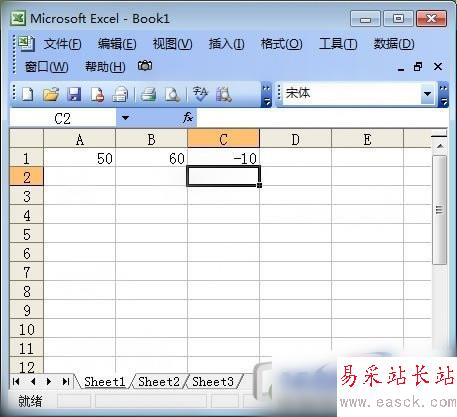Restore the workbook window inside Excel
This screenshot has width=457, height=417.
[x=418, y=67]
